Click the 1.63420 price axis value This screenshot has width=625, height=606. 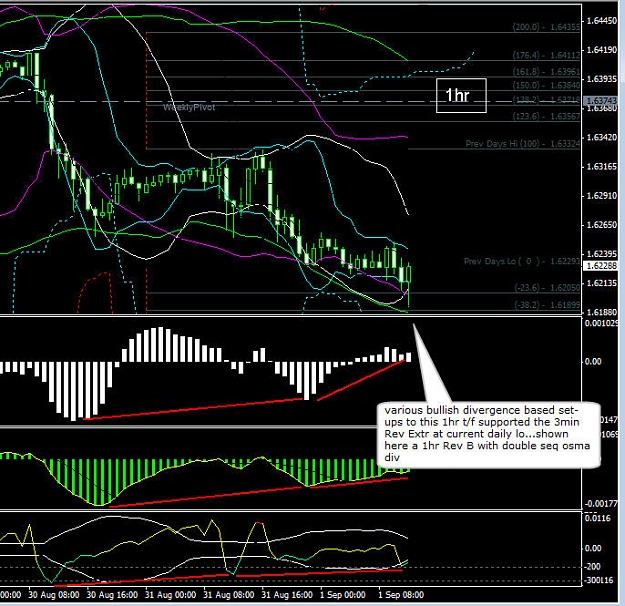[601, 138]
